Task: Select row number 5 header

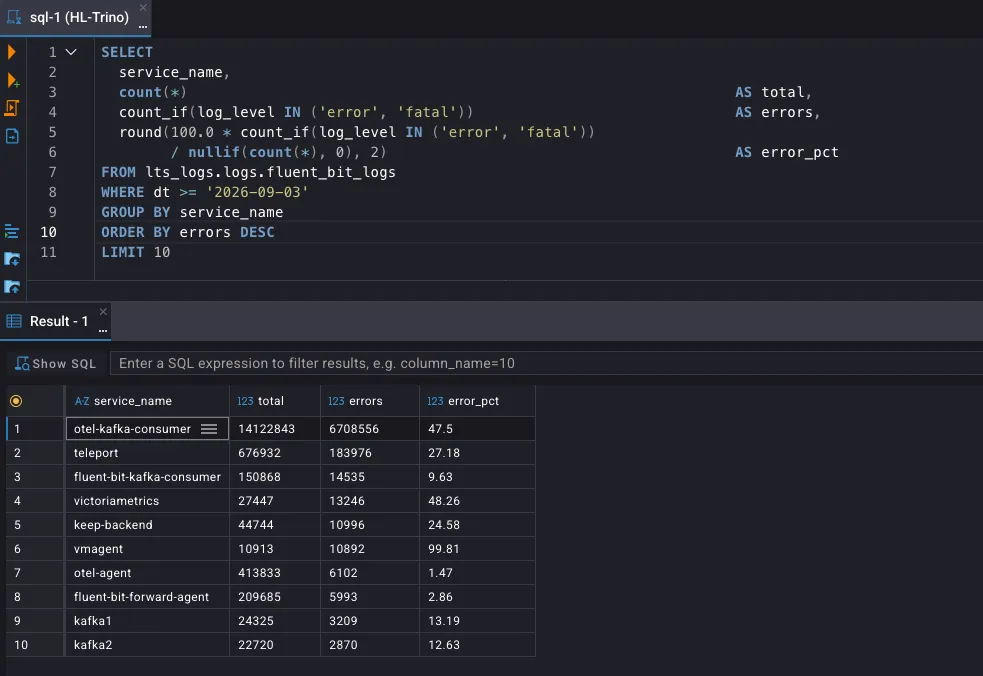Action: coord(35,525)
